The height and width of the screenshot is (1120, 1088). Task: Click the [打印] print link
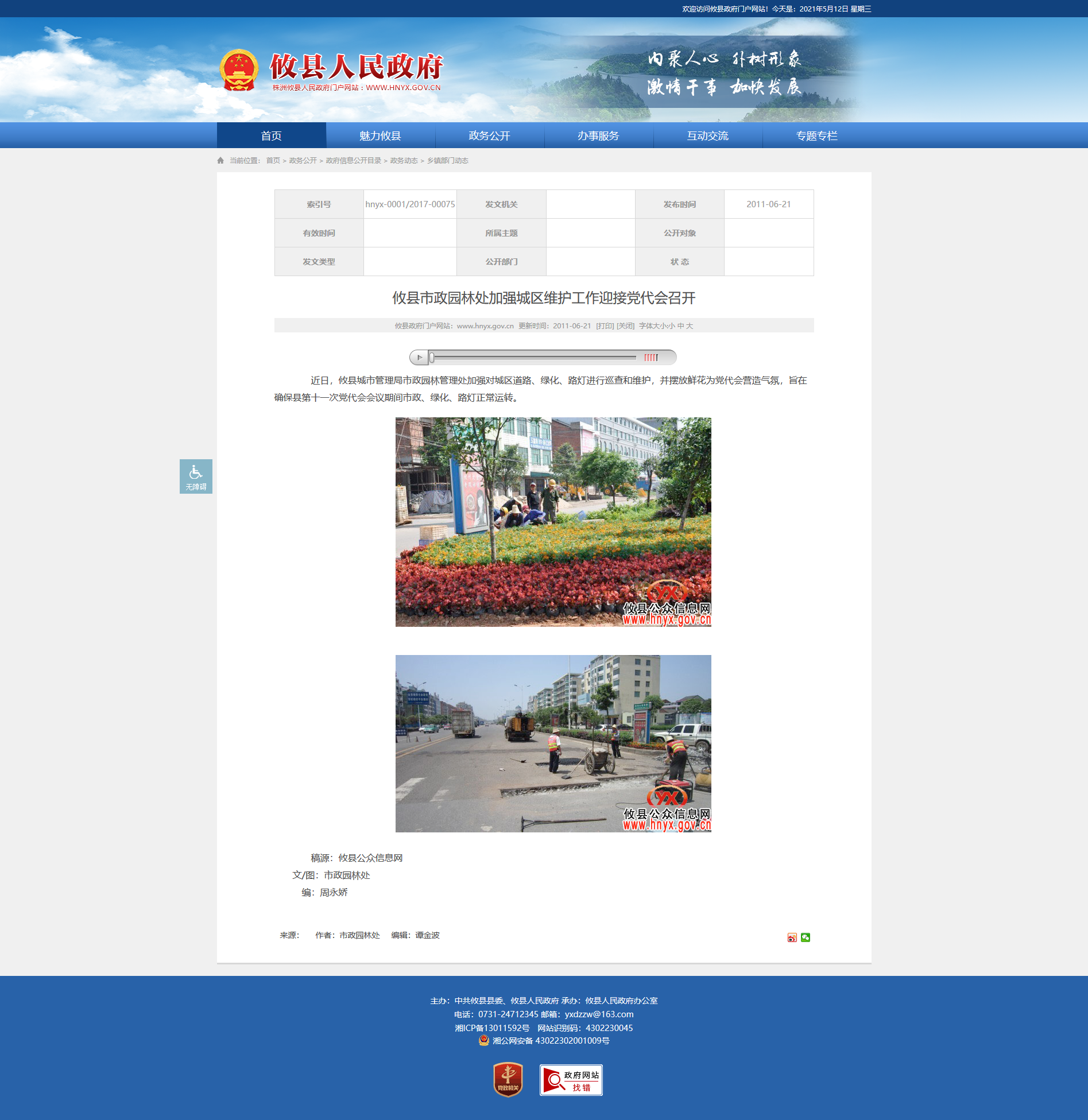click(x=605, y=326)
